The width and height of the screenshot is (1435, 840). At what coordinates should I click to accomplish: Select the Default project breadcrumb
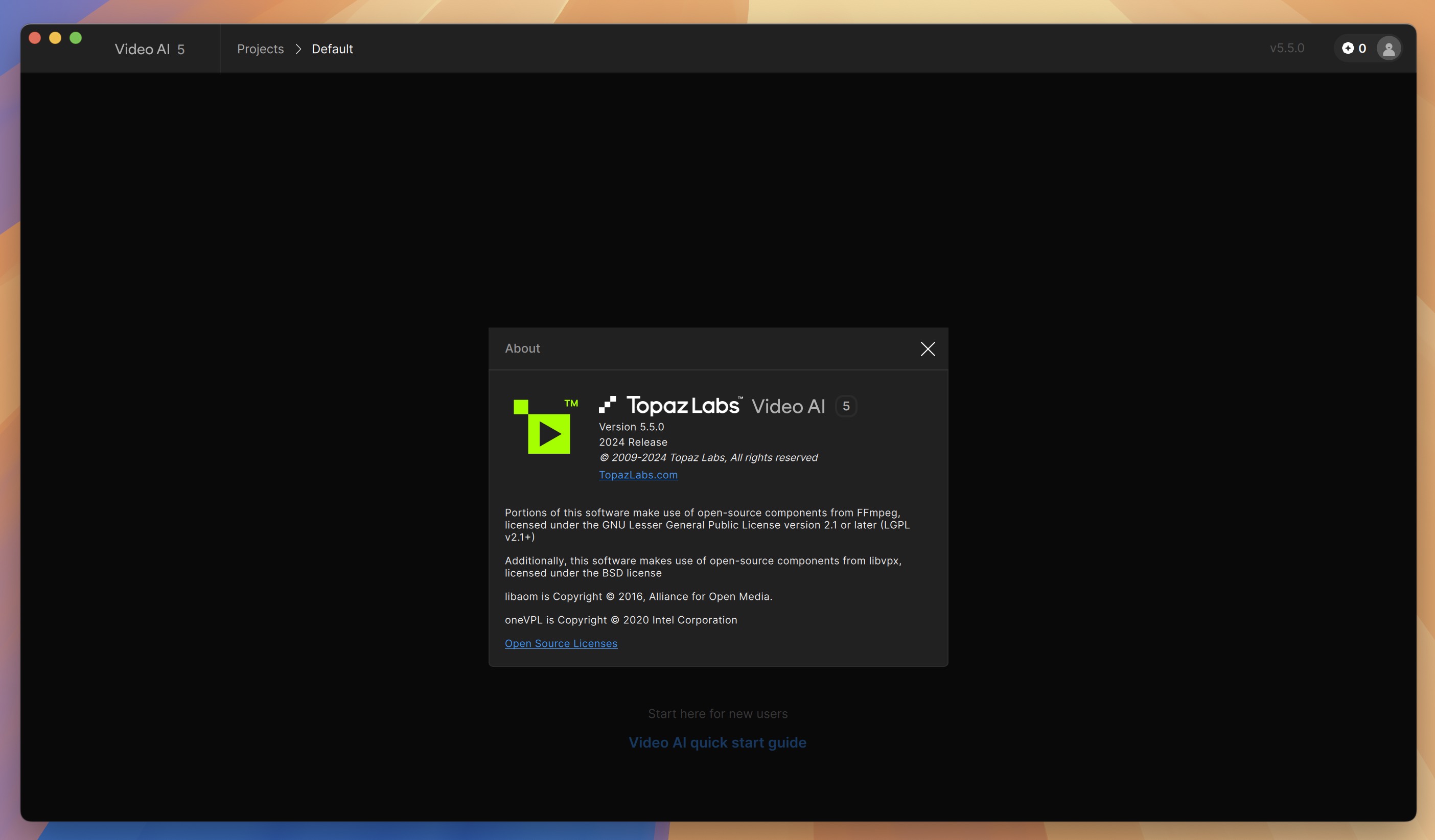click(332, 49)
